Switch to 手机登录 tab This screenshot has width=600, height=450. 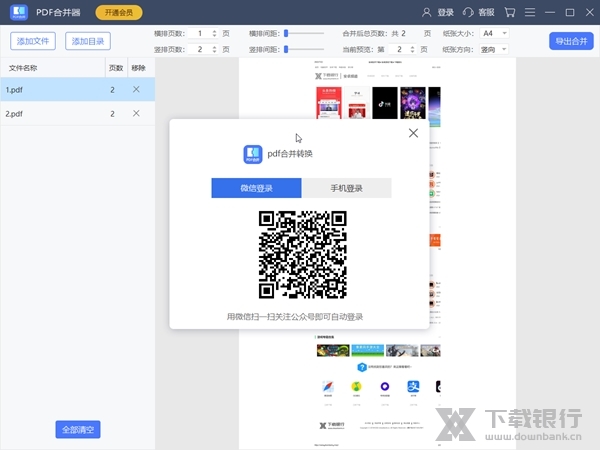(x=346, y=188)
